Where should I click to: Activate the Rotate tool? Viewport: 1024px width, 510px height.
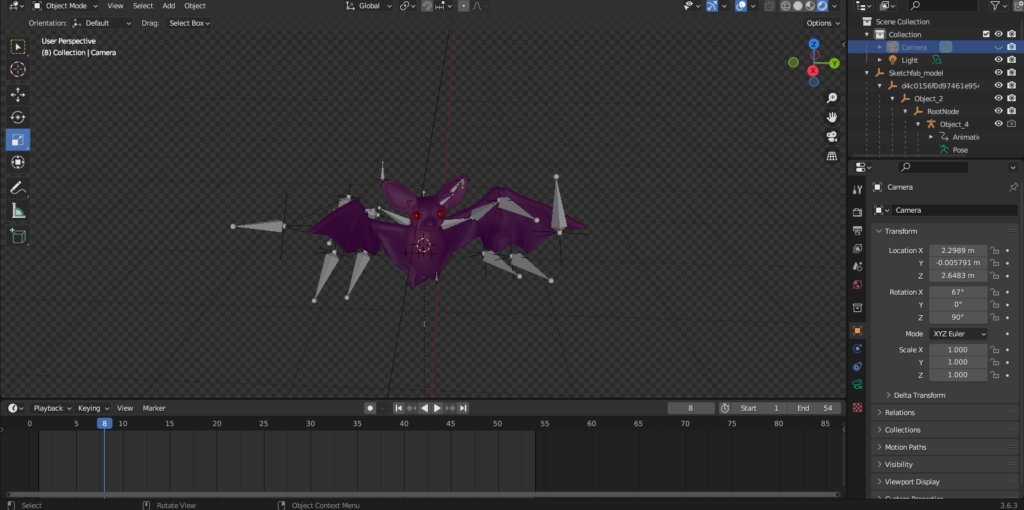[x=18, y=116]
